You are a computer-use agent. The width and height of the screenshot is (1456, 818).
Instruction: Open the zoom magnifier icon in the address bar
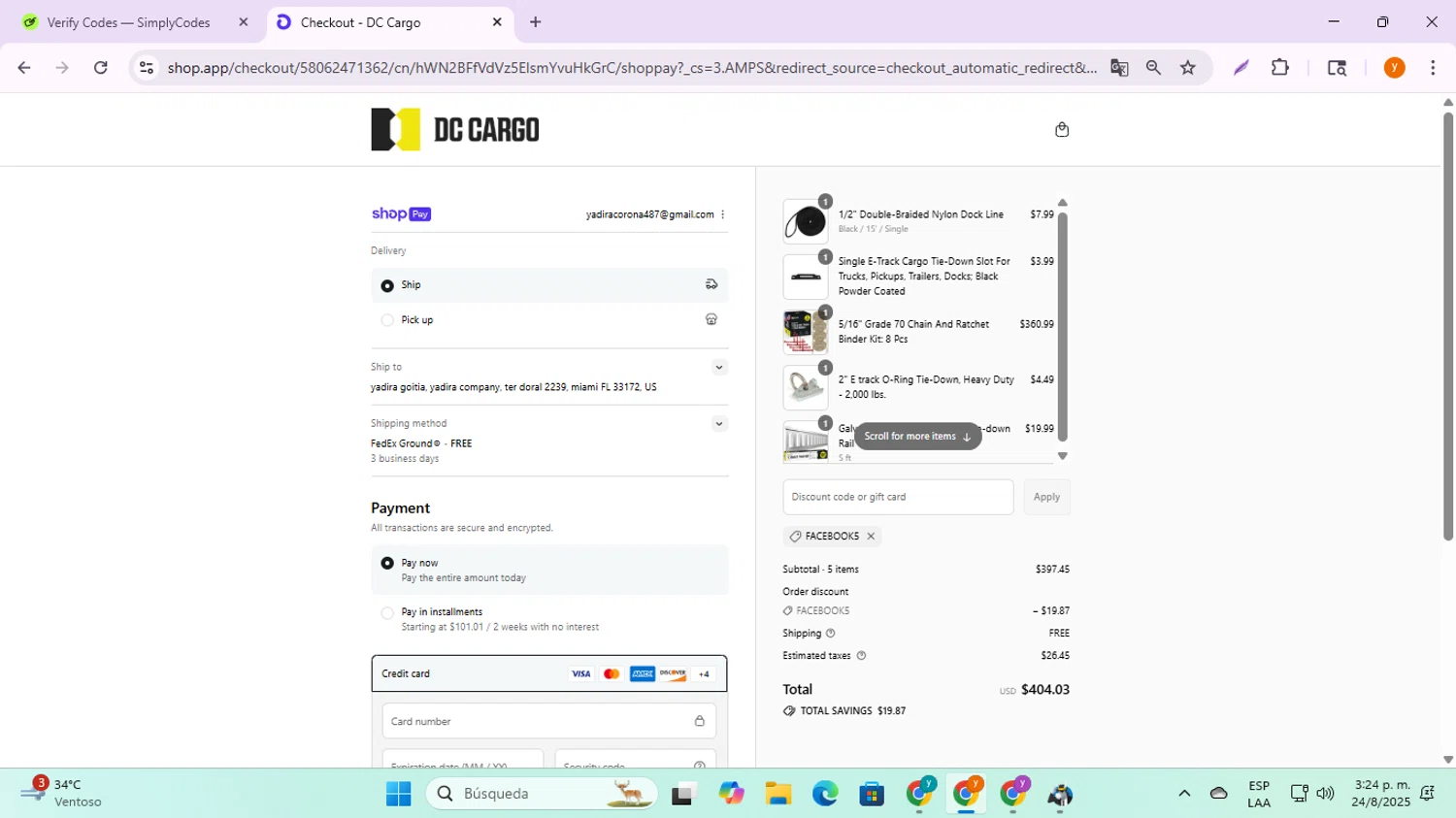pyautogui.click(x=1153, y=68)
